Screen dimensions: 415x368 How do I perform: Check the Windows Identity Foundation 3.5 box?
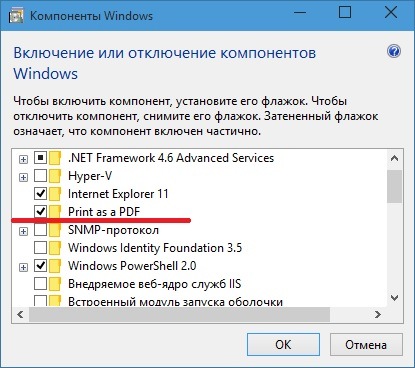point(41,248)
